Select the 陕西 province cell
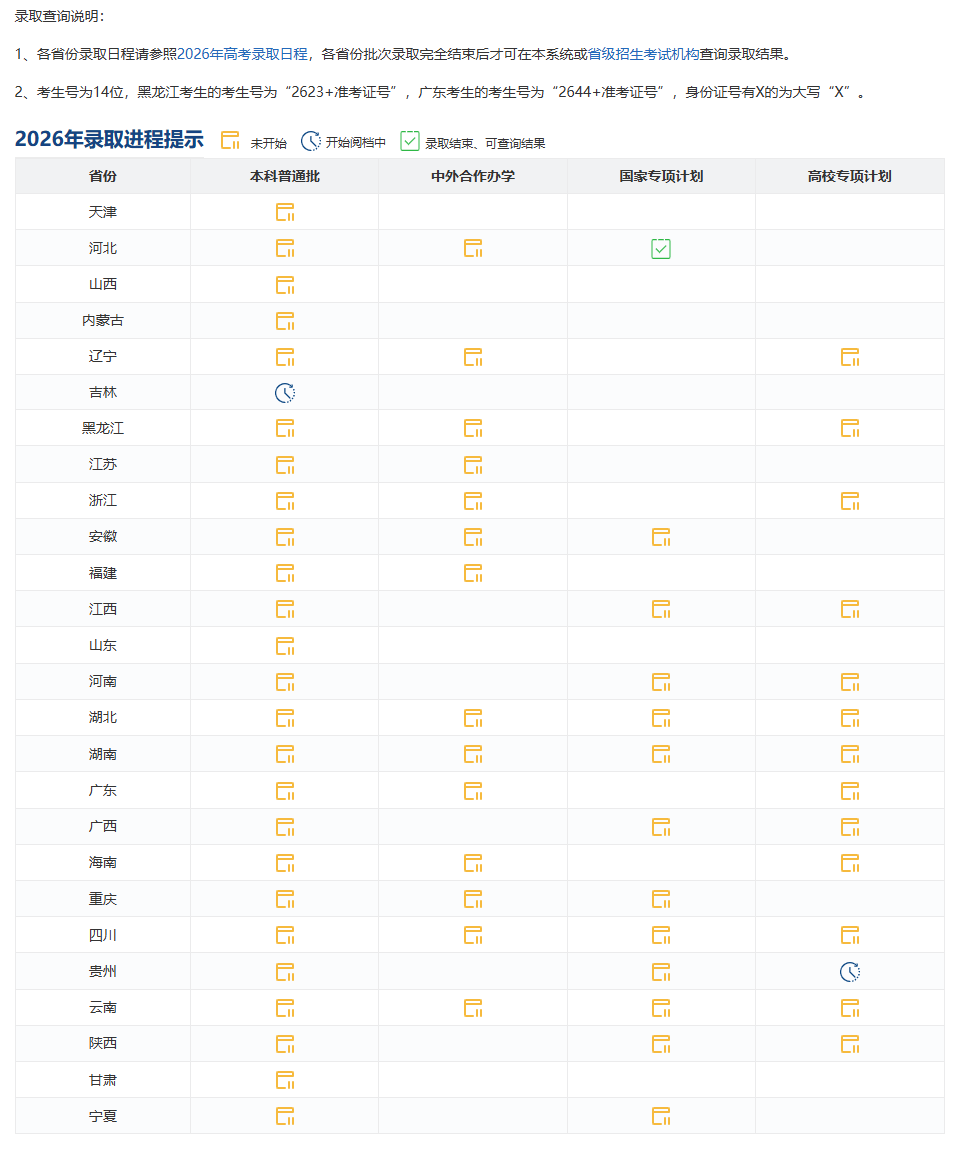 [x=103, y=1043]
